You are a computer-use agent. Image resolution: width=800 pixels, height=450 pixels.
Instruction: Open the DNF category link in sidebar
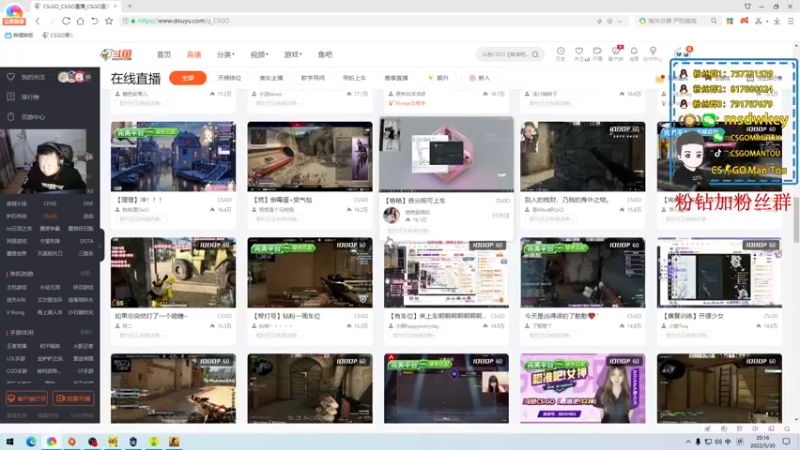[88, 204]
